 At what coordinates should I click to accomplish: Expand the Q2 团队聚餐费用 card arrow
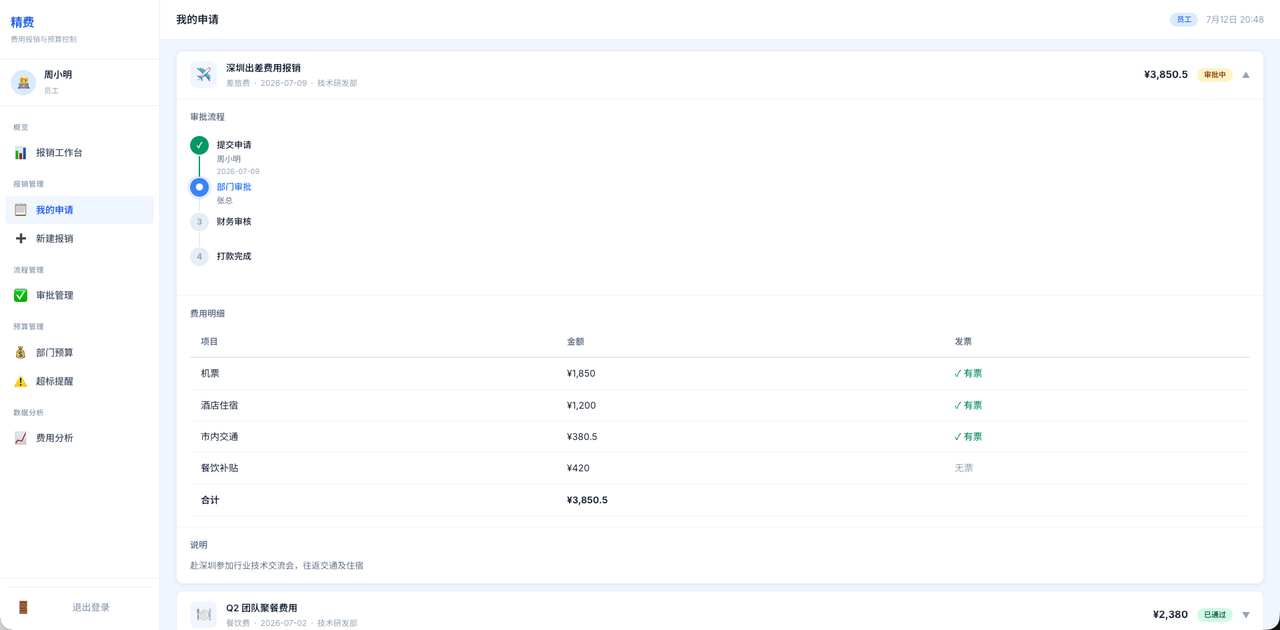pos(1246,615)
